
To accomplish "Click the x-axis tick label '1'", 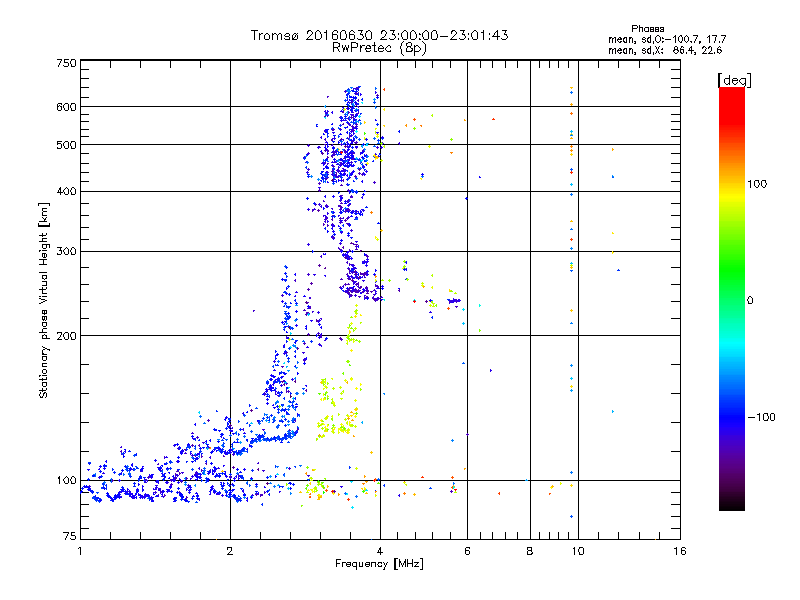I will 80,551.
